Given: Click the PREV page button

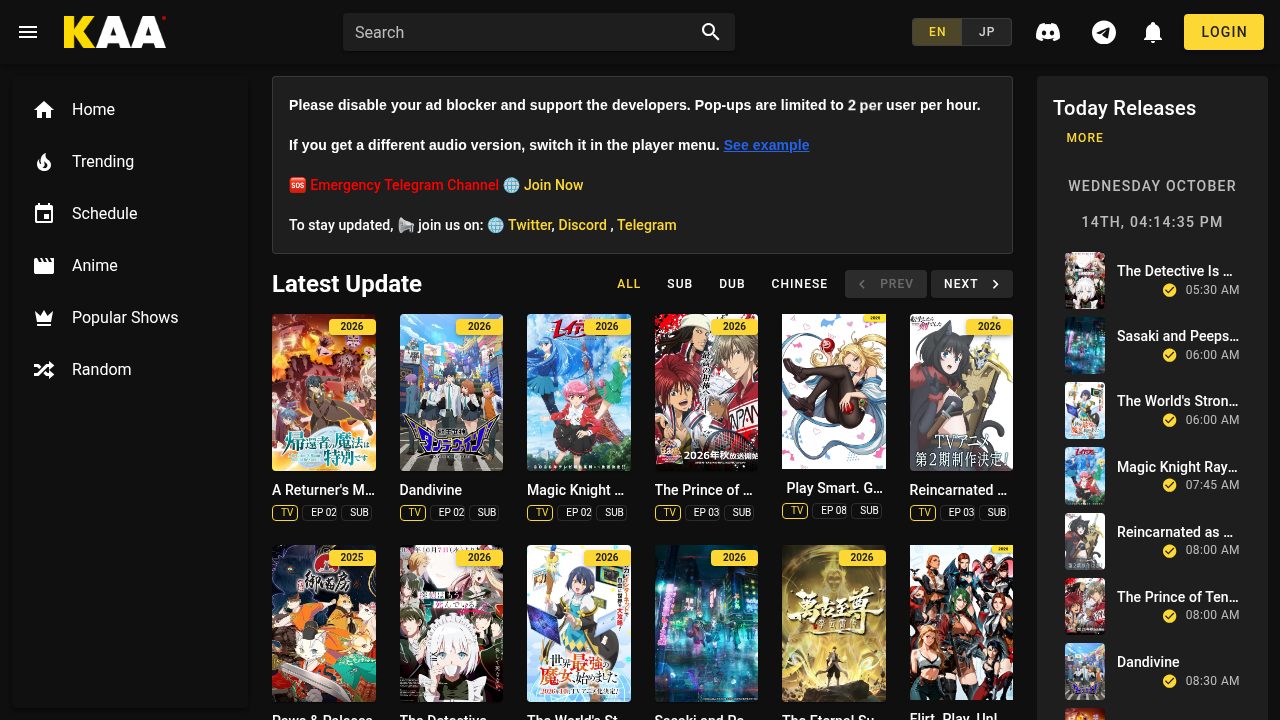Looking at the screenshot, I should tap(886, 284).
